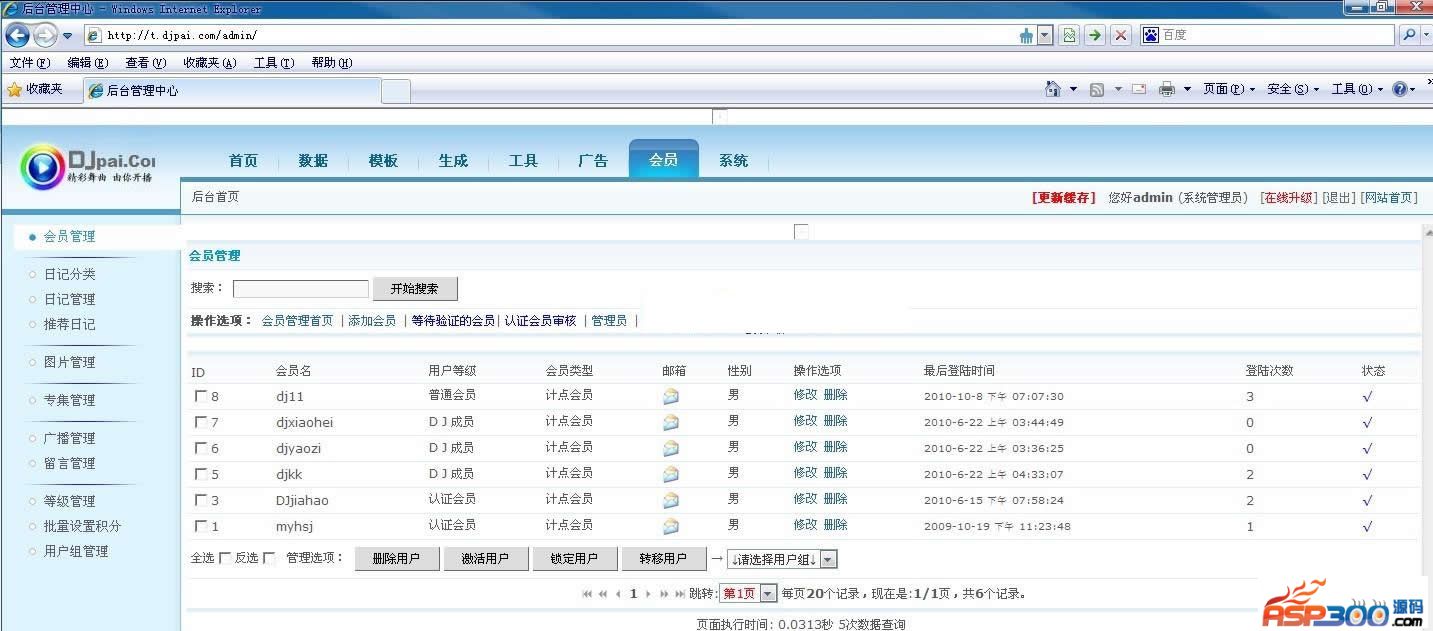
Task: Open the 第1页 page jump dropdown
Action: (748, 593)
